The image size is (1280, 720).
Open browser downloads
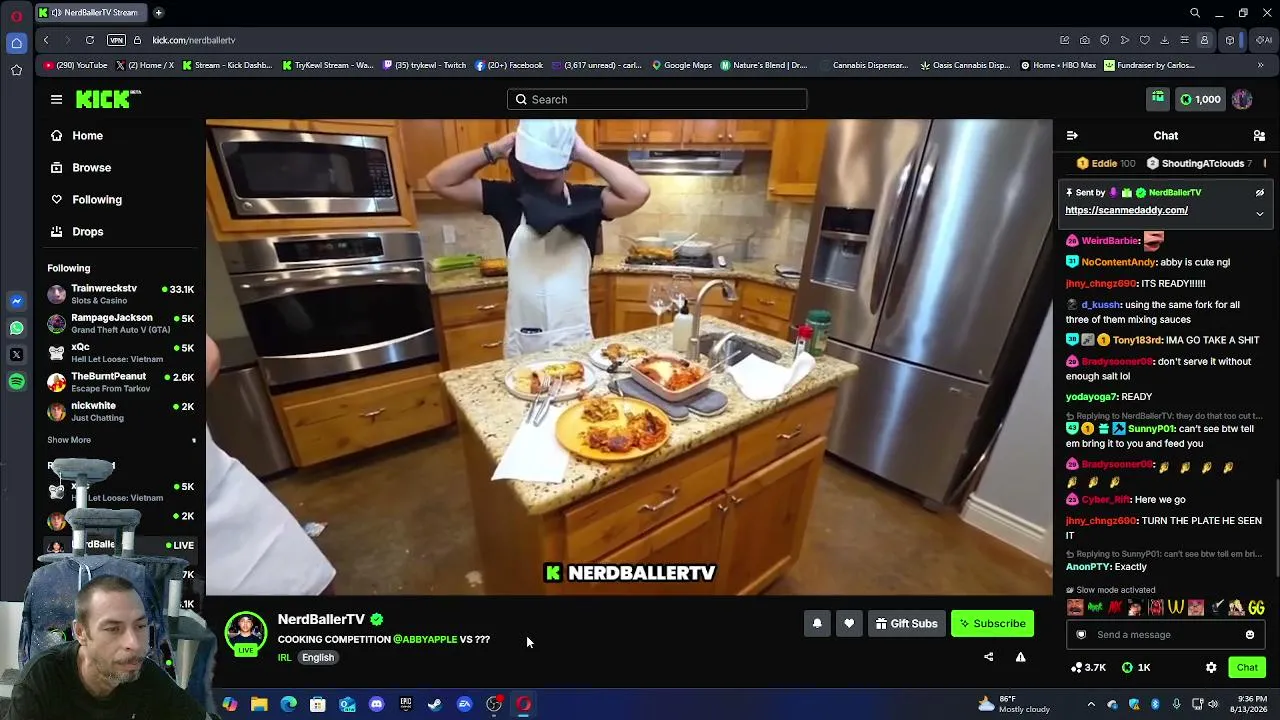(1164, 40)
